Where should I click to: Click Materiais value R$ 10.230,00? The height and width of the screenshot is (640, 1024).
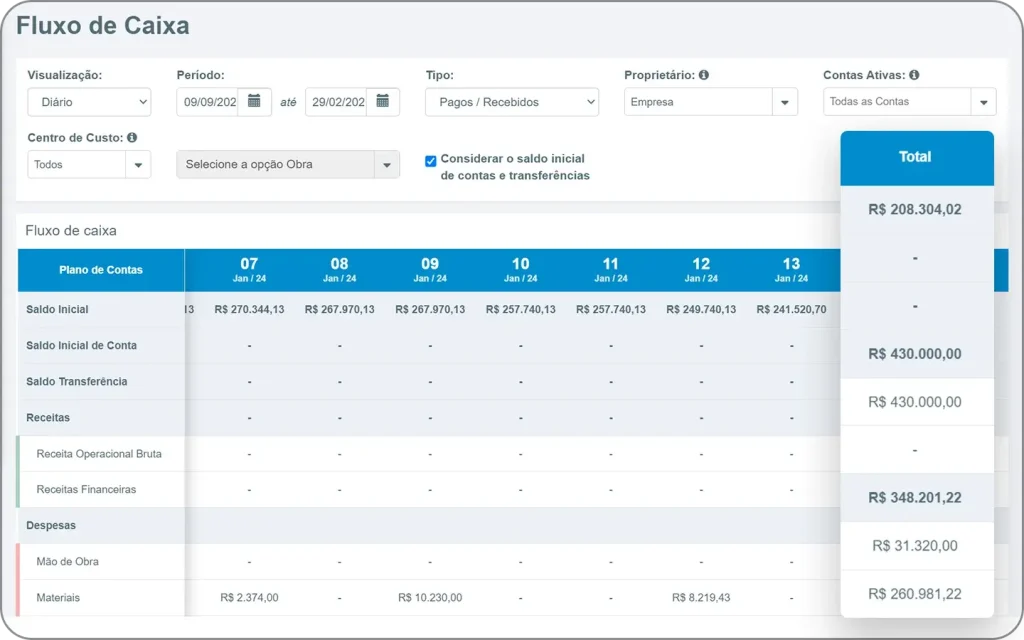(x=430, y=598)
